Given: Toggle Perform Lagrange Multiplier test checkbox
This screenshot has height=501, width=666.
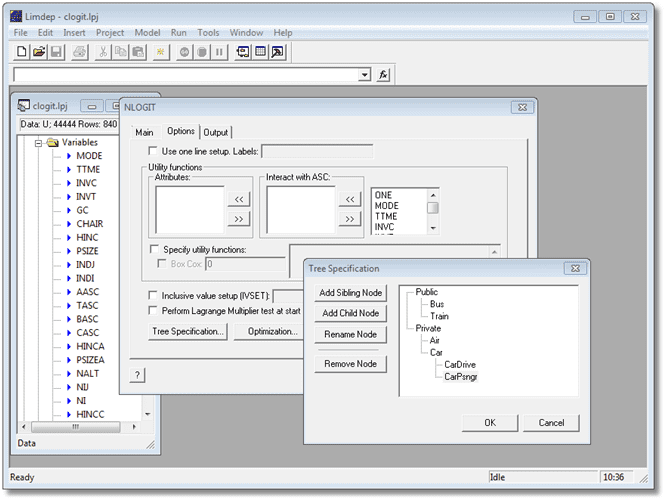Looking at the screenshot, I should tap(152, 310).
